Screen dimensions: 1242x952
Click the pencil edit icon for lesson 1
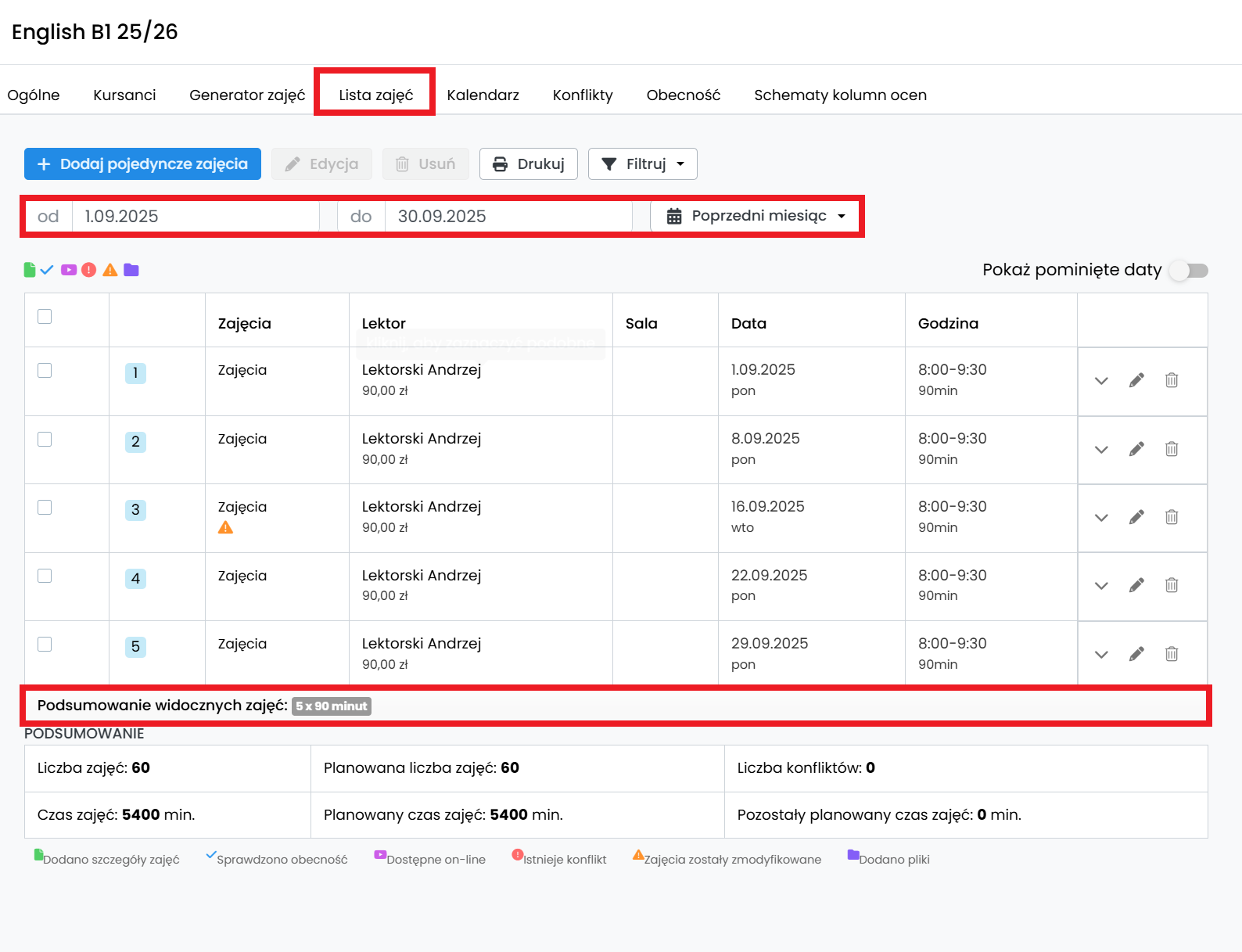tap(1136, 380)
